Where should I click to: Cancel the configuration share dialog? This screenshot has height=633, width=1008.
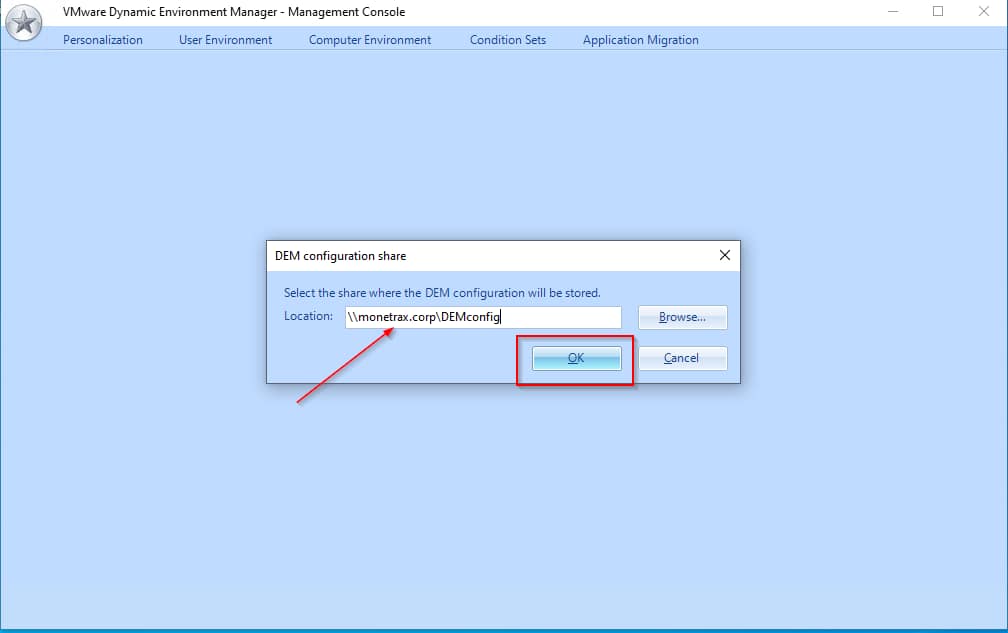tap(682, 358)
